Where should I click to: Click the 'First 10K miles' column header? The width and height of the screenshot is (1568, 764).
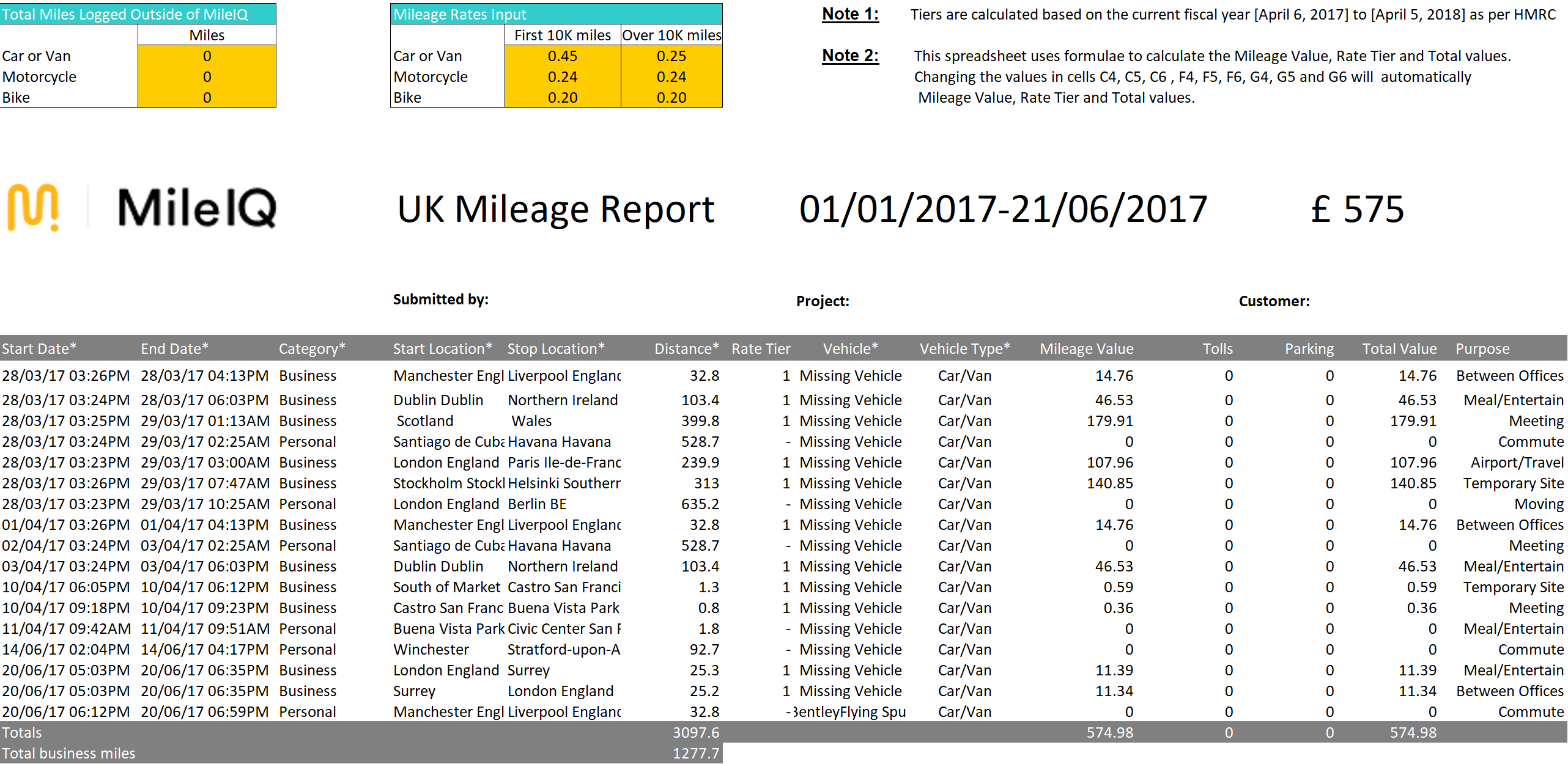563,35
